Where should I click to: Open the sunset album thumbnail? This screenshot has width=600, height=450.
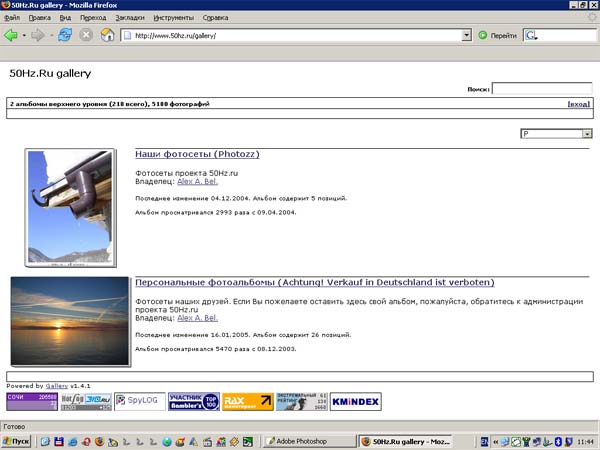(70, 321)
